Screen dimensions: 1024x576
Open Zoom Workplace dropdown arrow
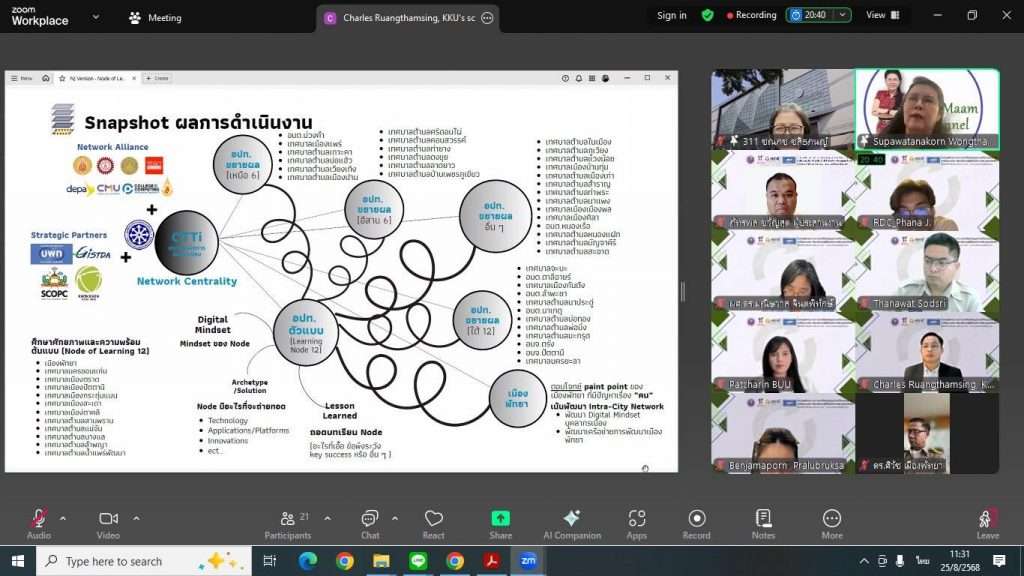(95, 17)
